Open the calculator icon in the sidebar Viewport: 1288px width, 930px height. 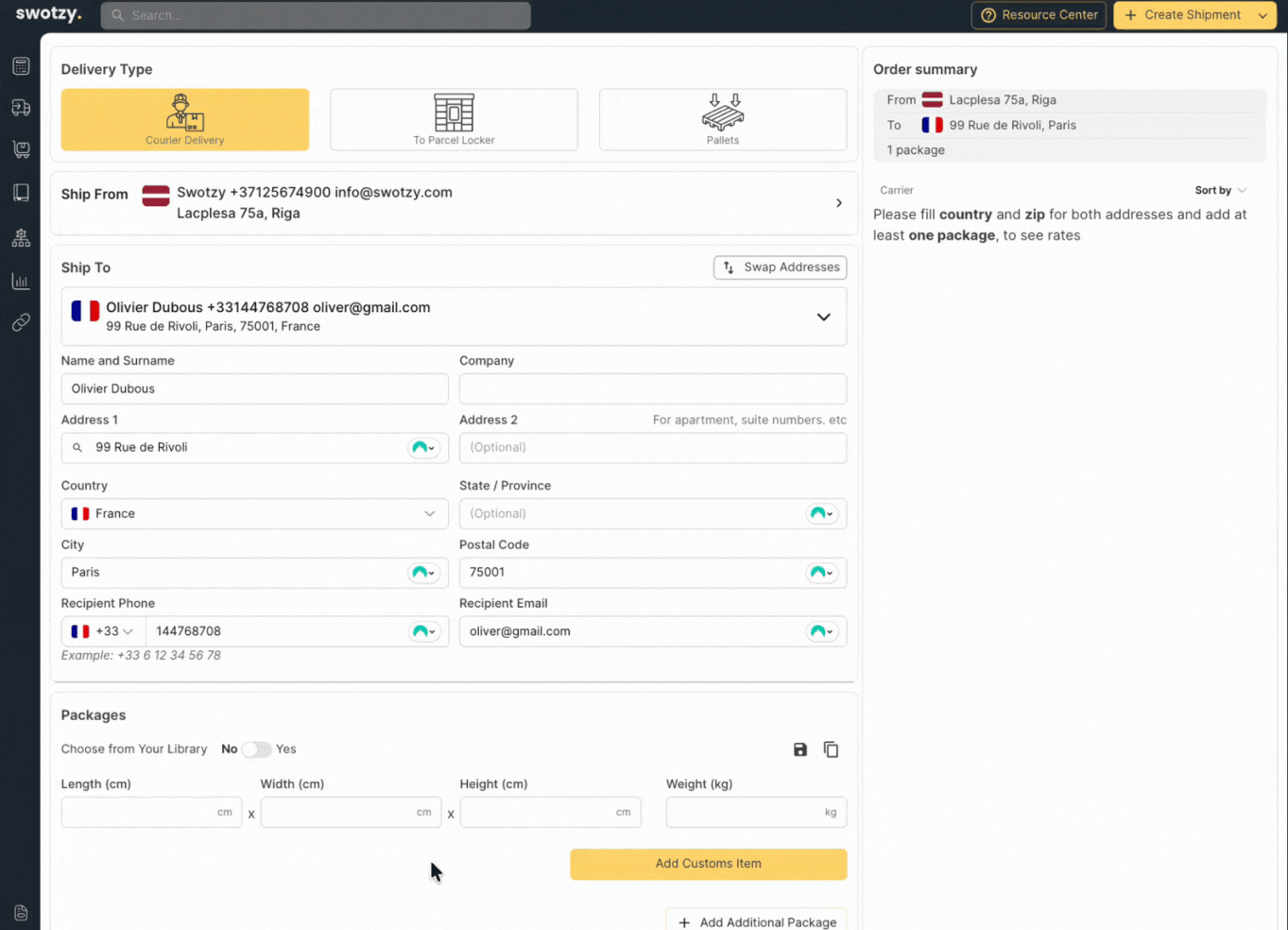coord(21,65)
